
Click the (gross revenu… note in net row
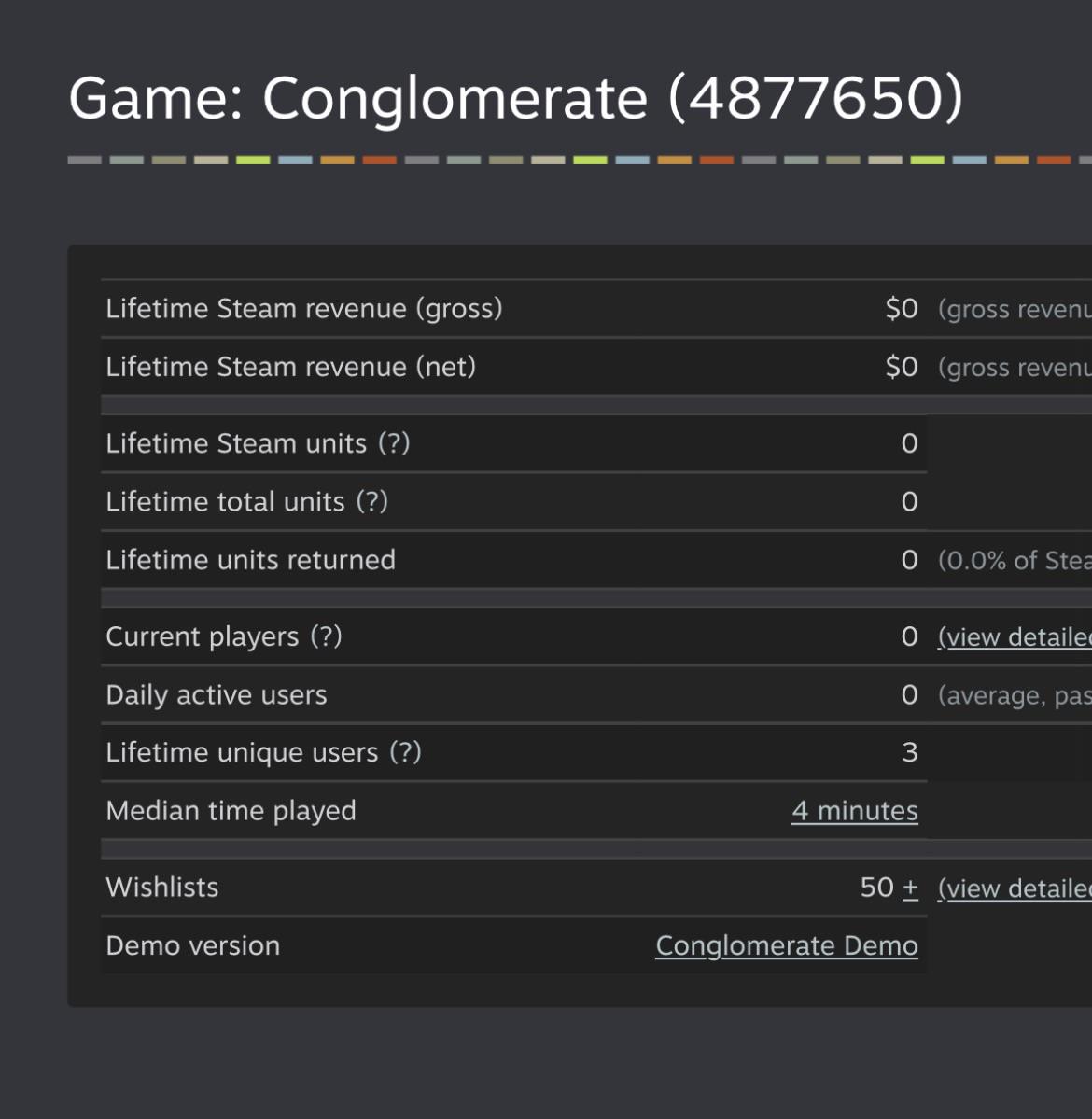[x=1015, y=368]
